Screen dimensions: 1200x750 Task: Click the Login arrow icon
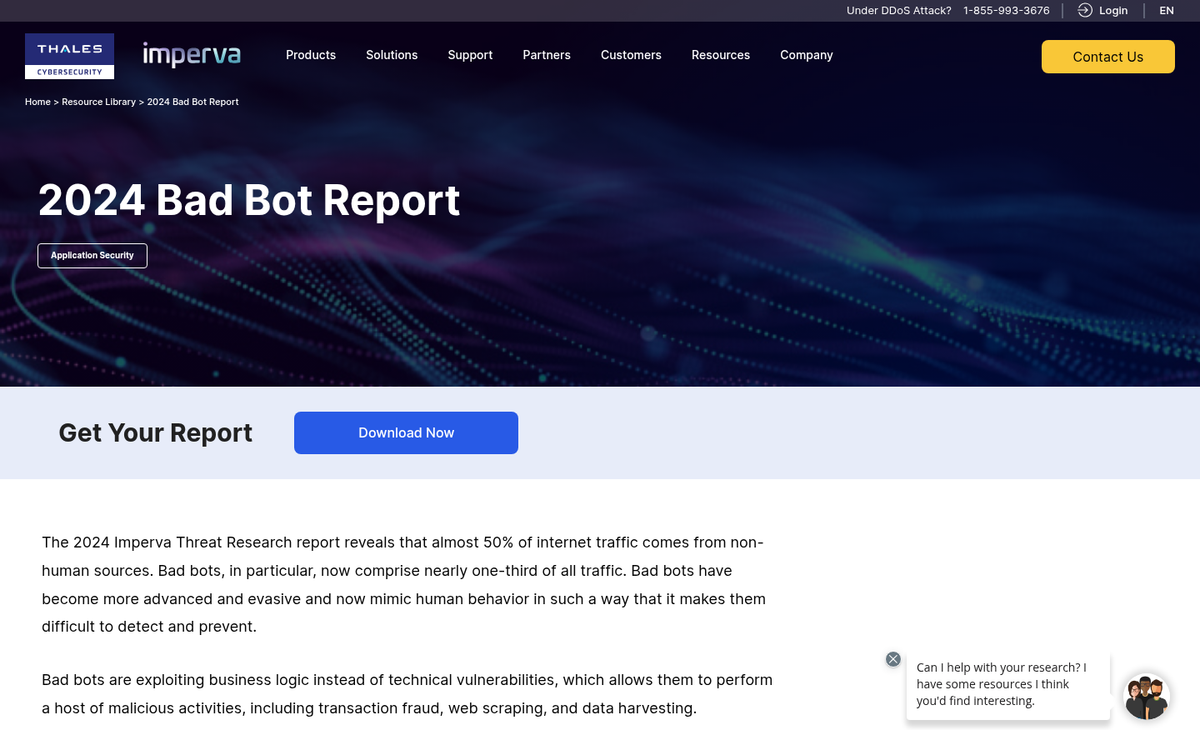coord(1084,10)
